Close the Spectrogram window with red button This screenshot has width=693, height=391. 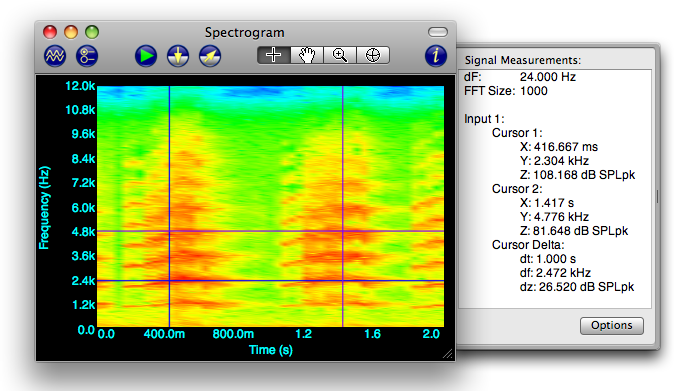pyautogui.click(x=50, y=32)
